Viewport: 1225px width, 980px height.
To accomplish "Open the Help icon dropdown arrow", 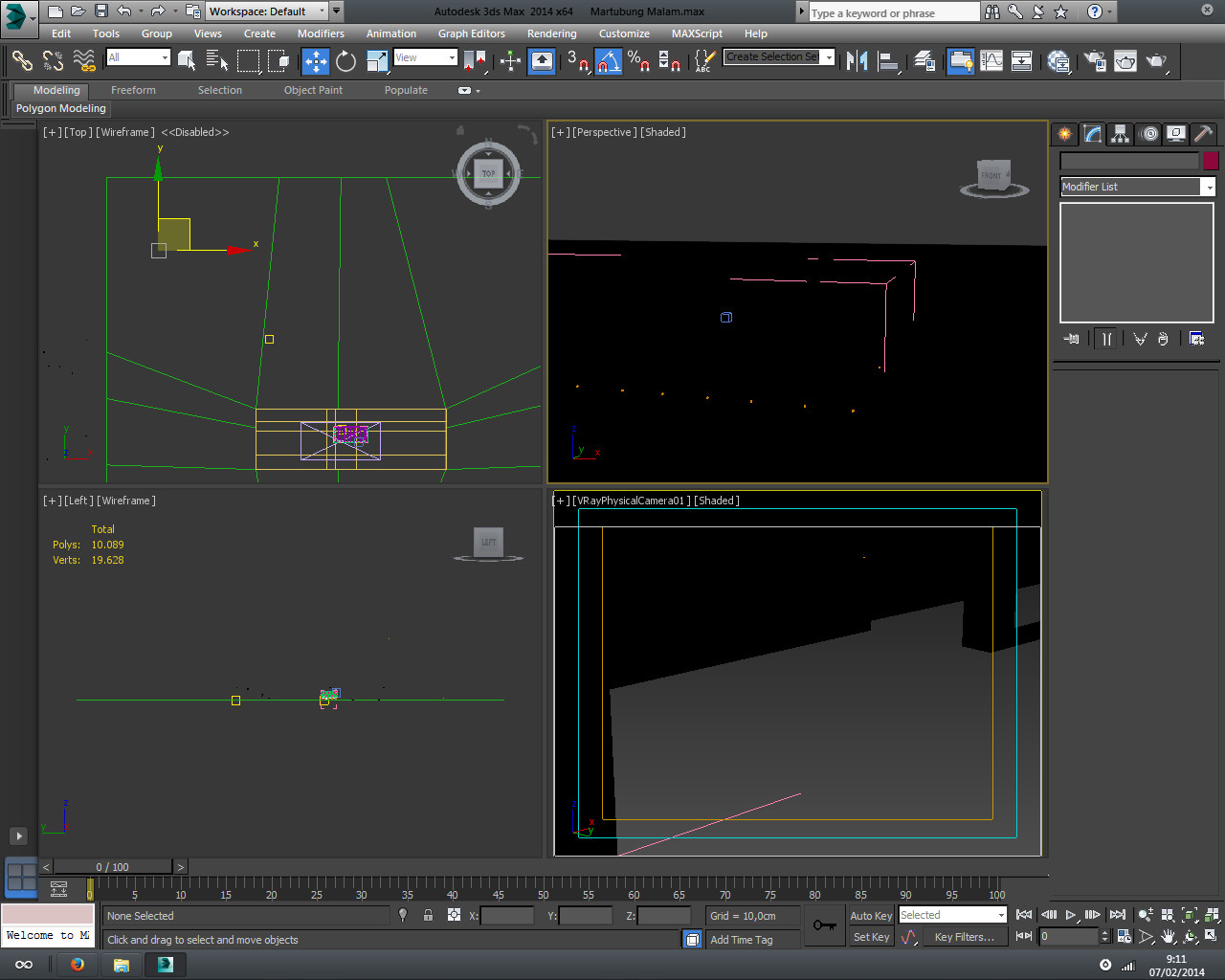I will click(x=1109, y=12).
